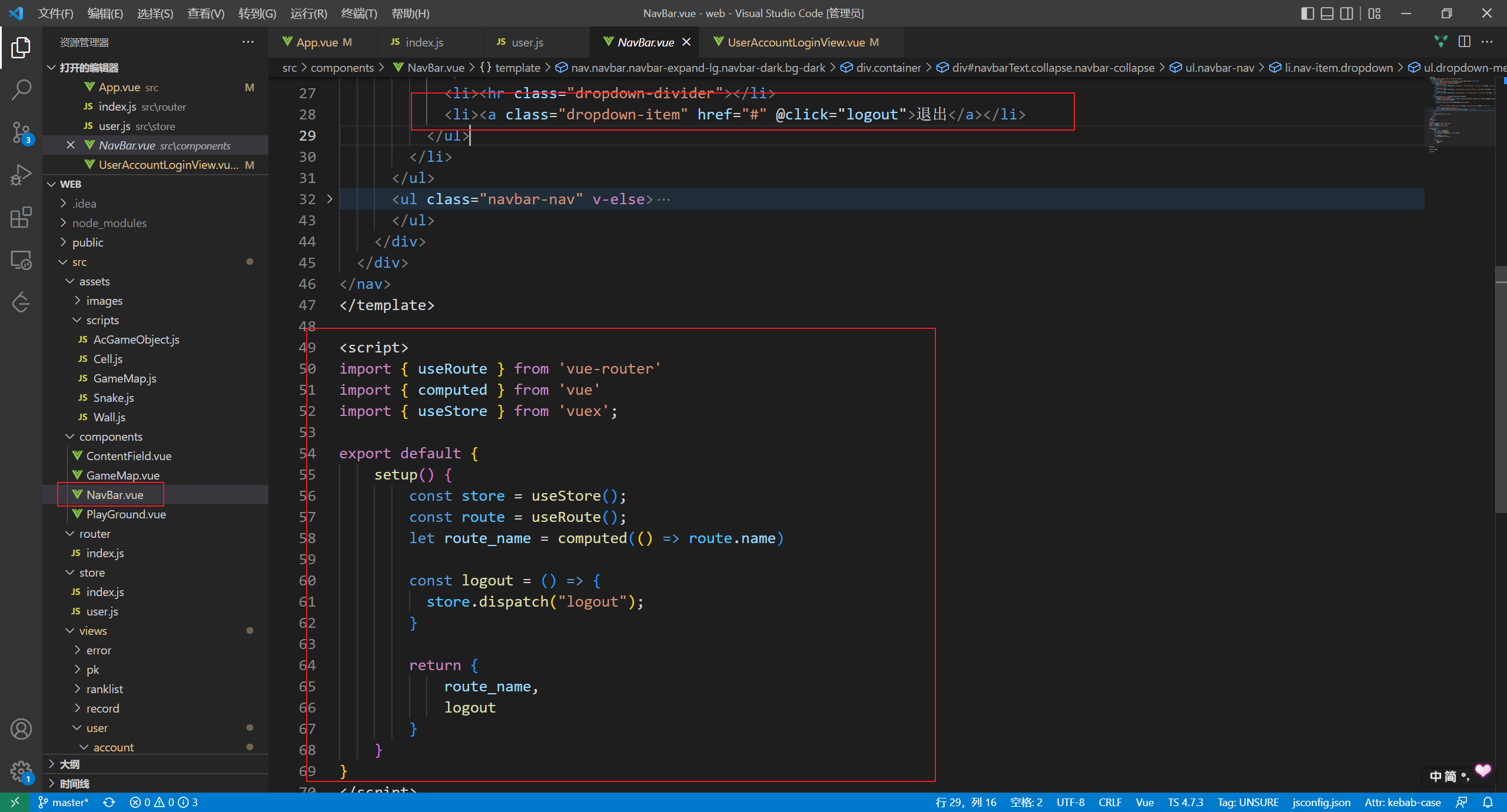1507x812 pixels.
Task: Toggle the secondary side bar layout icon
Action: tap(1346, 13)
